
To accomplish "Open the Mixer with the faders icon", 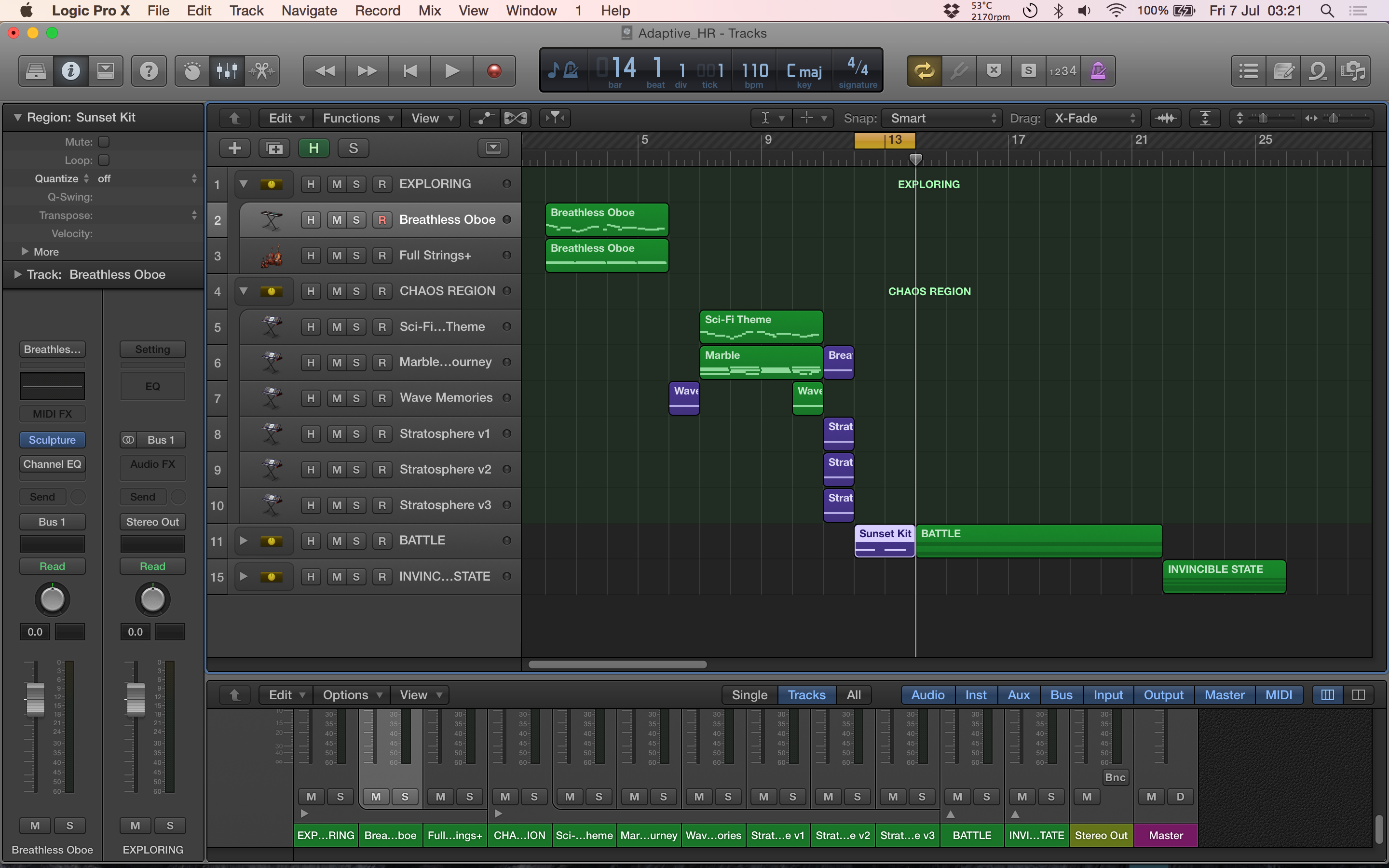I will (227, 70).
